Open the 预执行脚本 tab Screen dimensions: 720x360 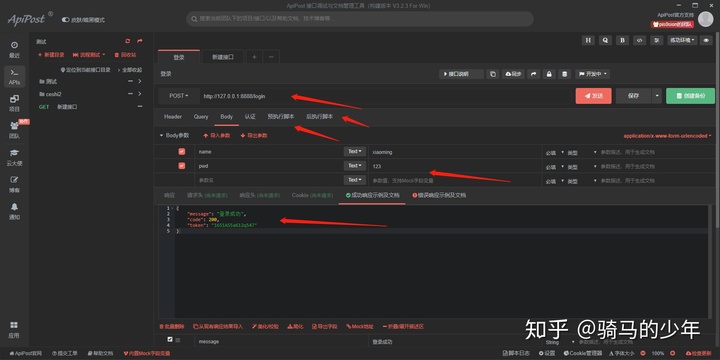(281, 117)
